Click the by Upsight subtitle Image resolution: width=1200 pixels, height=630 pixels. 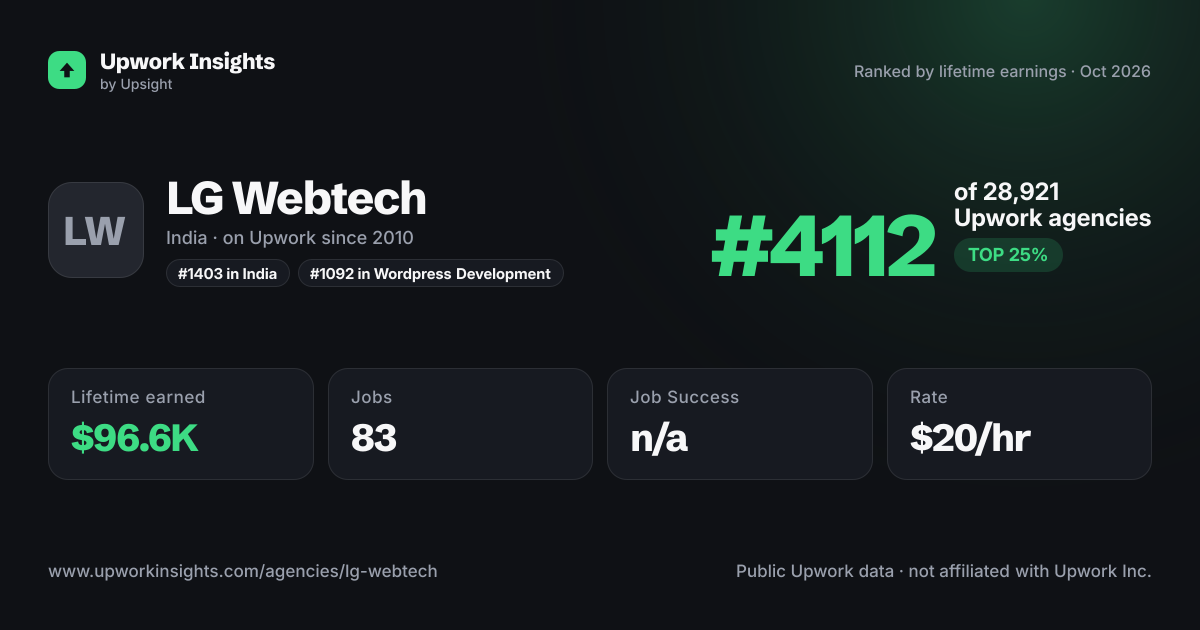136,85
